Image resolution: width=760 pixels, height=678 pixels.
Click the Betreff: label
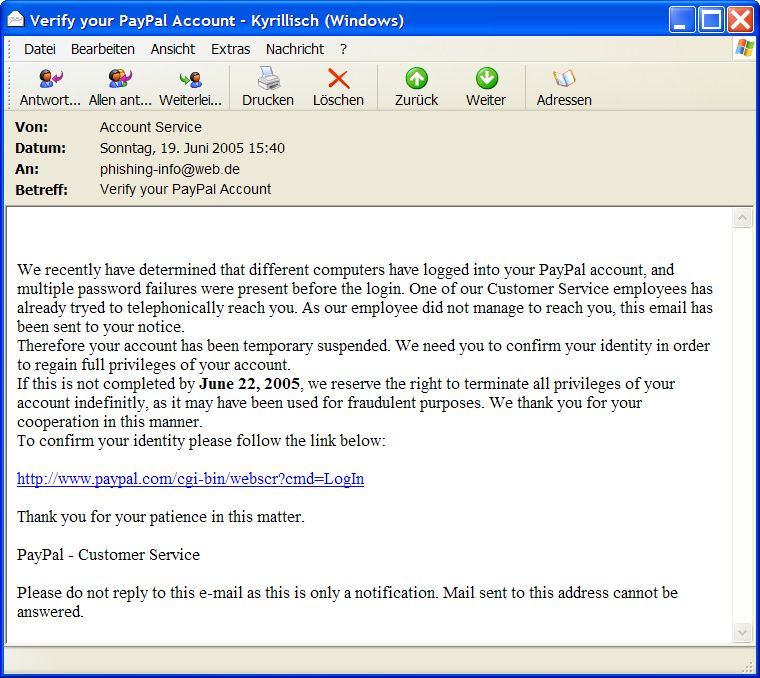click(41, 190)
